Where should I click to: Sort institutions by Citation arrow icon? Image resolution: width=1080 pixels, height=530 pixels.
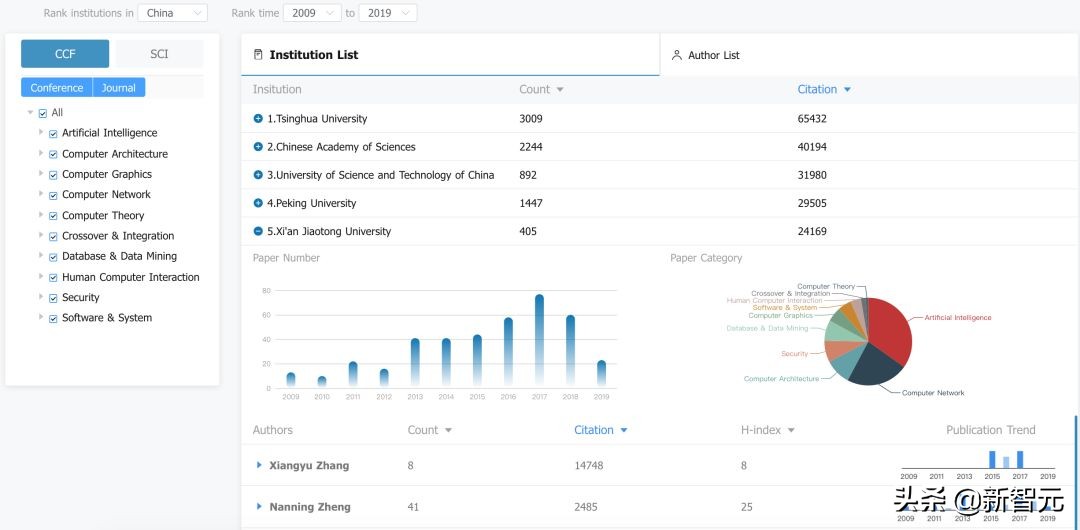coord(848,90)
